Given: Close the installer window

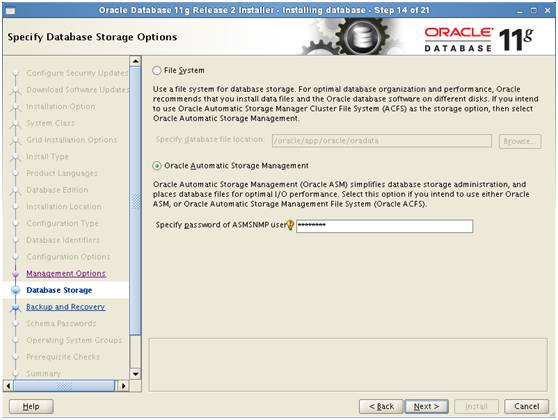Looking at the screenshot, I should point(548,11).
